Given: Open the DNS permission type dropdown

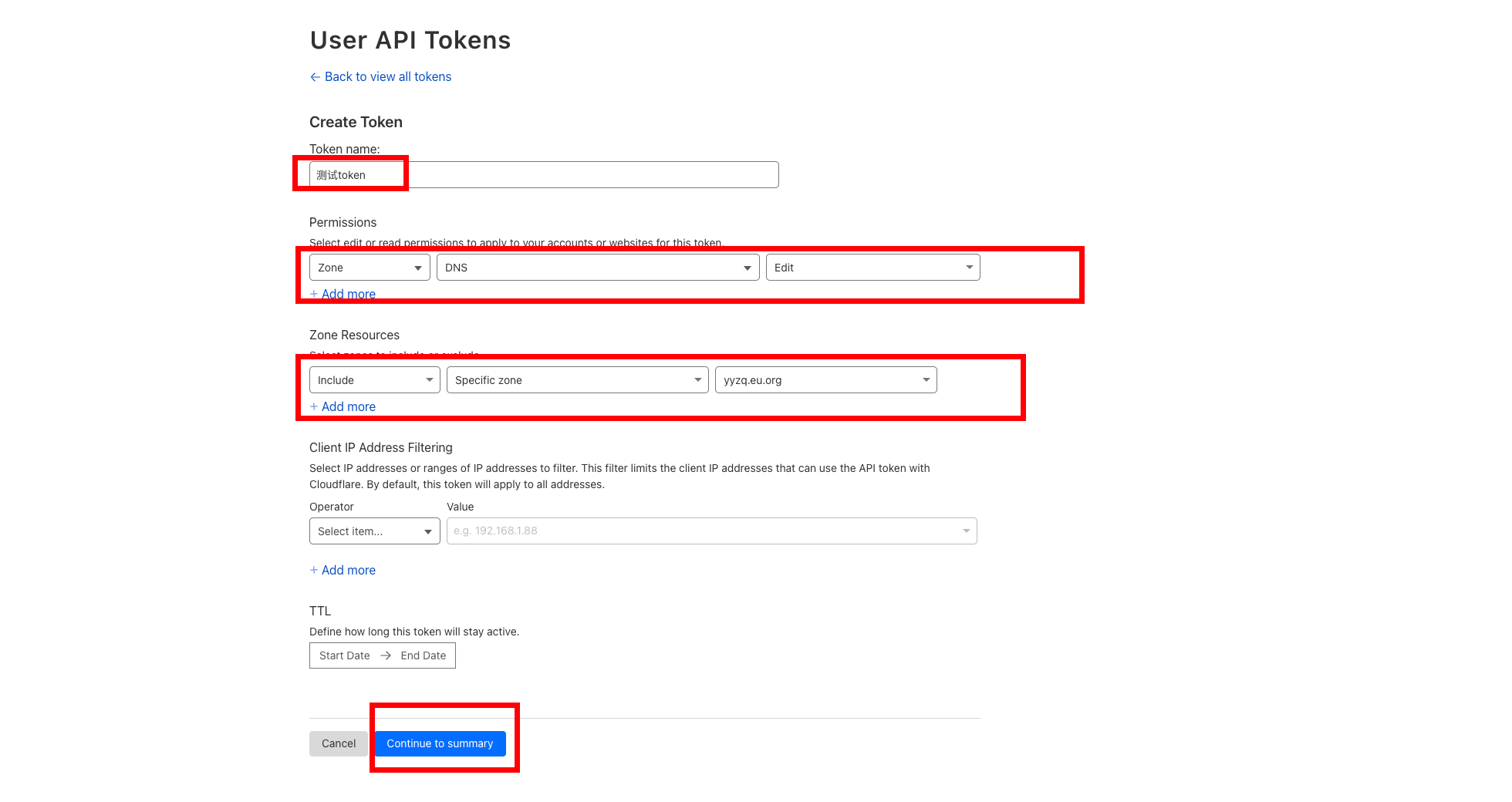Looking at the screenshot, I should coord(597,268).
